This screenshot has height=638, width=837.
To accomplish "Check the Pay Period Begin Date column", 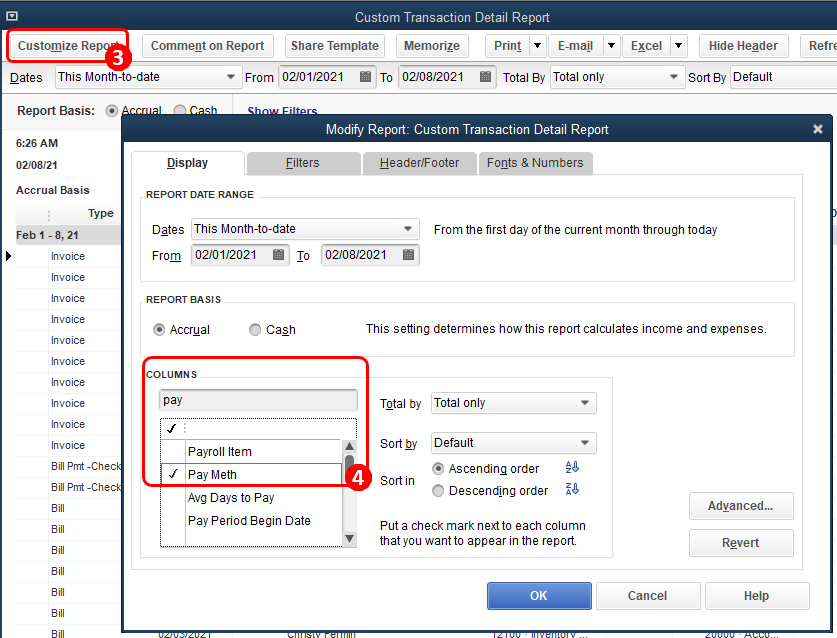I will pyautogui.click(x=173, y=521).
